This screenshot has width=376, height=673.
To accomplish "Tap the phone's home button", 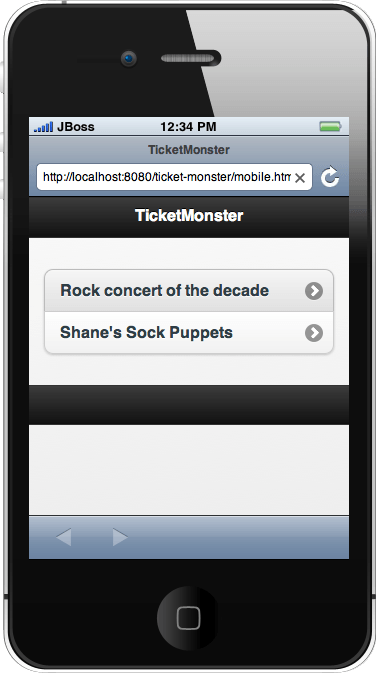I will point(188,618).
